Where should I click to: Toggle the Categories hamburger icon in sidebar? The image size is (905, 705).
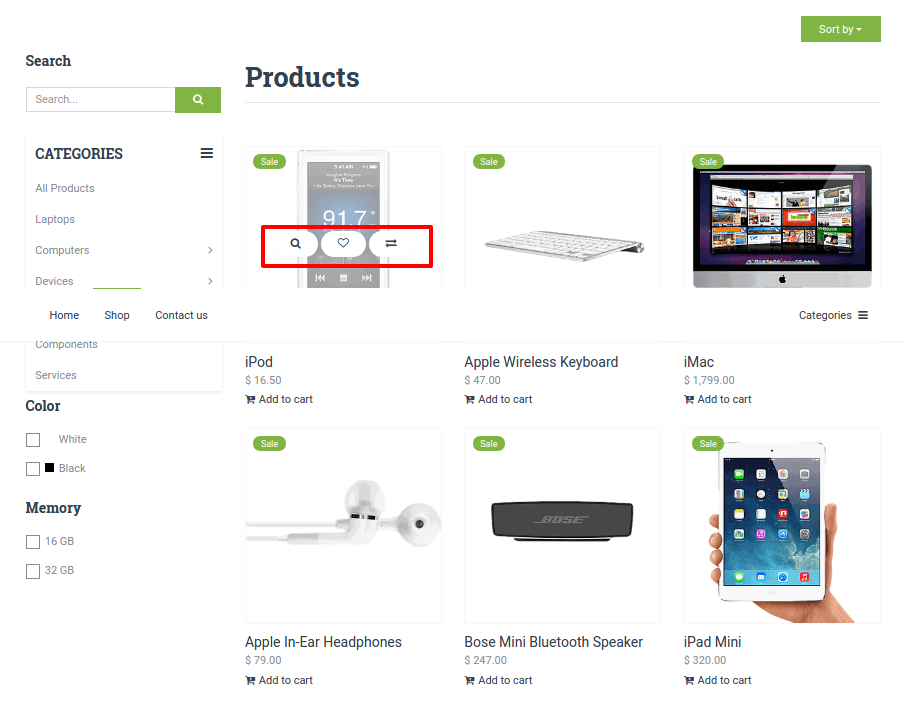[207, 153]
